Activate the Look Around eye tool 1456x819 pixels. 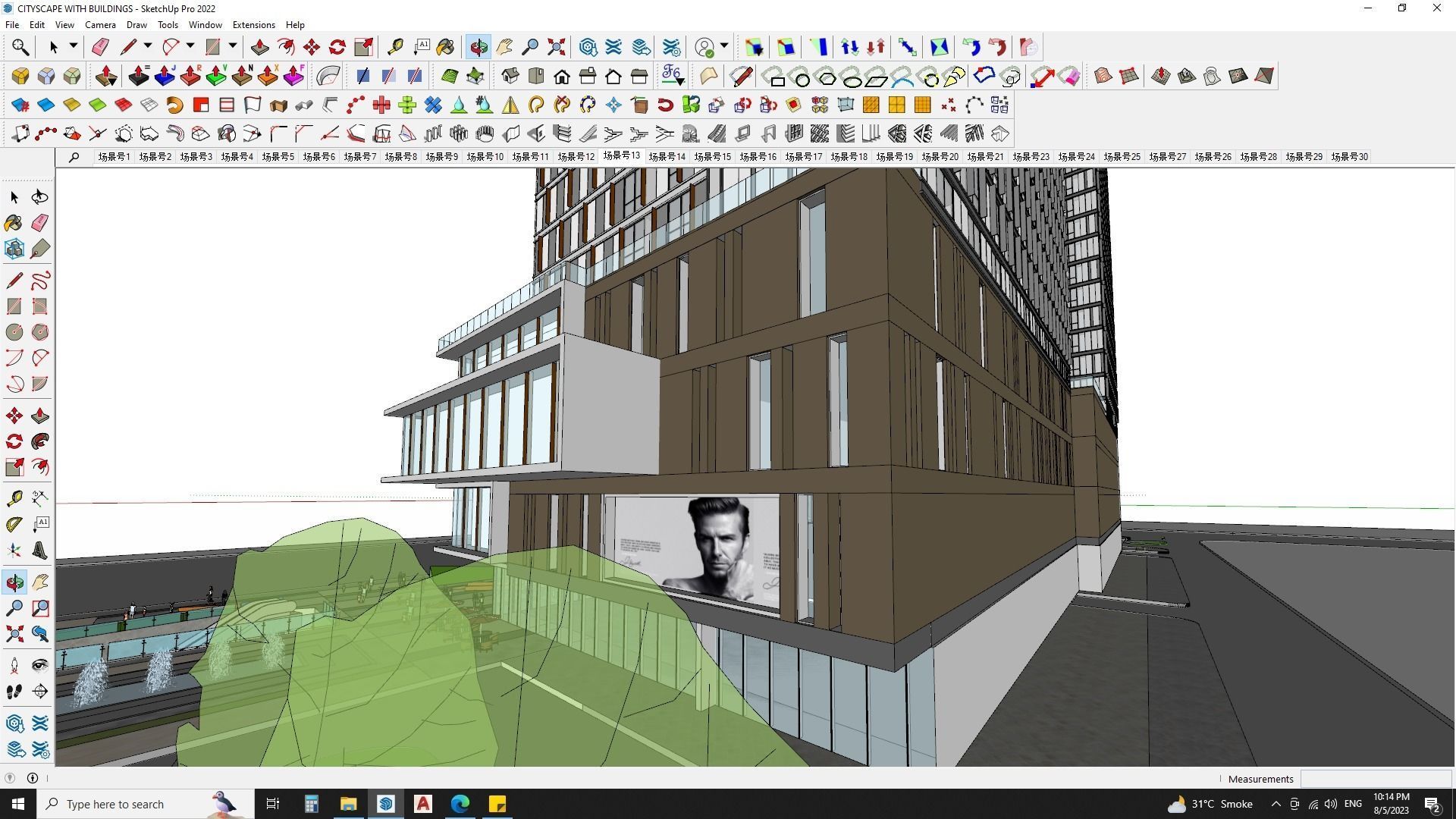(x=40, y=666)
